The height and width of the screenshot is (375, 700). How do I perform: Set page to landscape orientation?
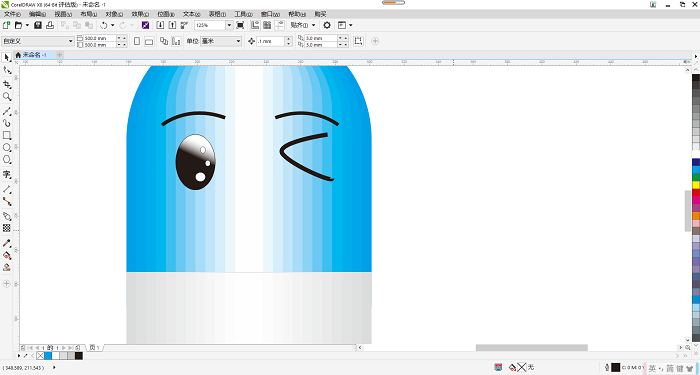click(x=149, y=41)
